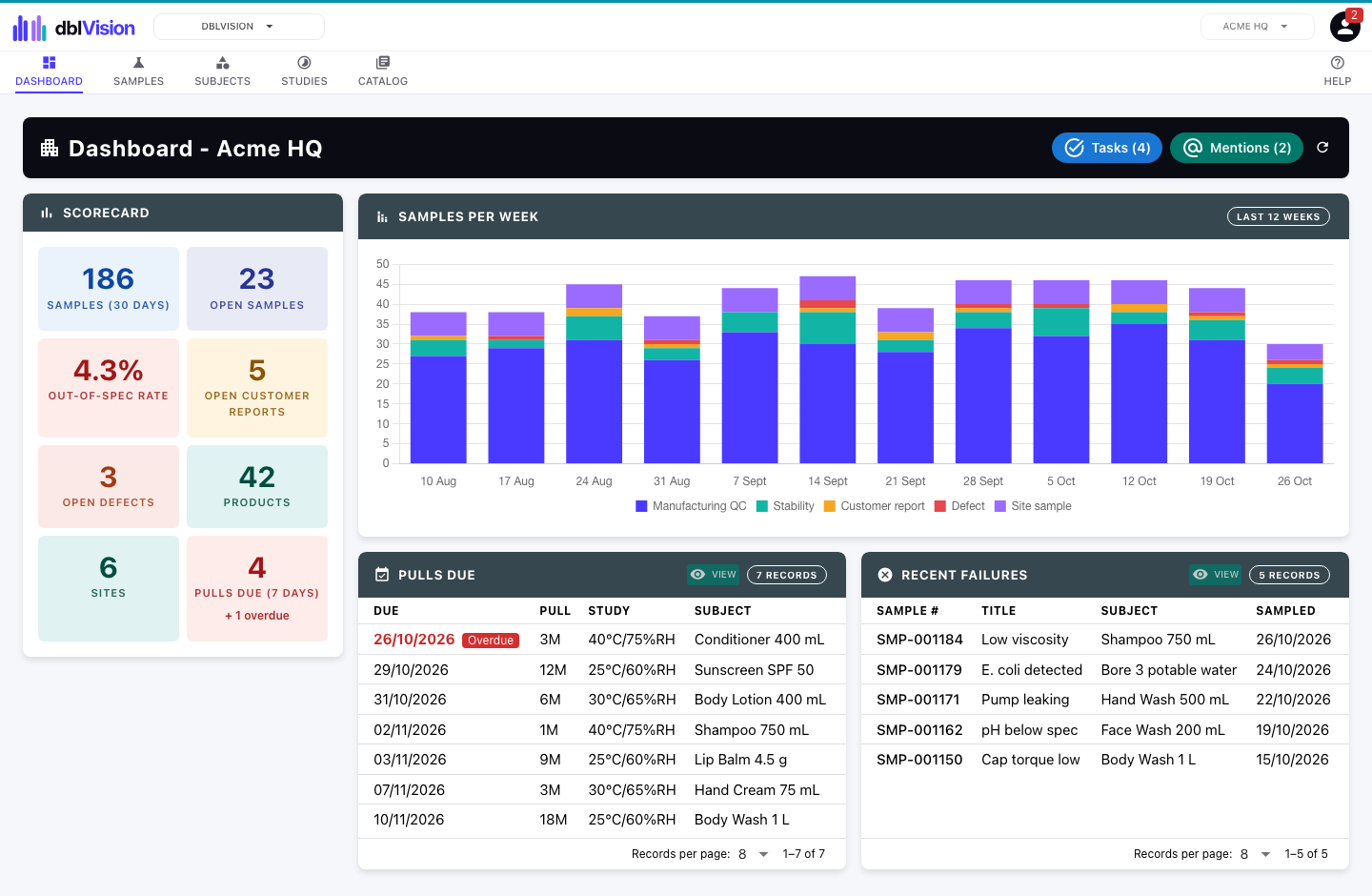Open the Tasks (4) button
The height and width of the screenshot is (896, 1372).
(x=1107, y=148)
